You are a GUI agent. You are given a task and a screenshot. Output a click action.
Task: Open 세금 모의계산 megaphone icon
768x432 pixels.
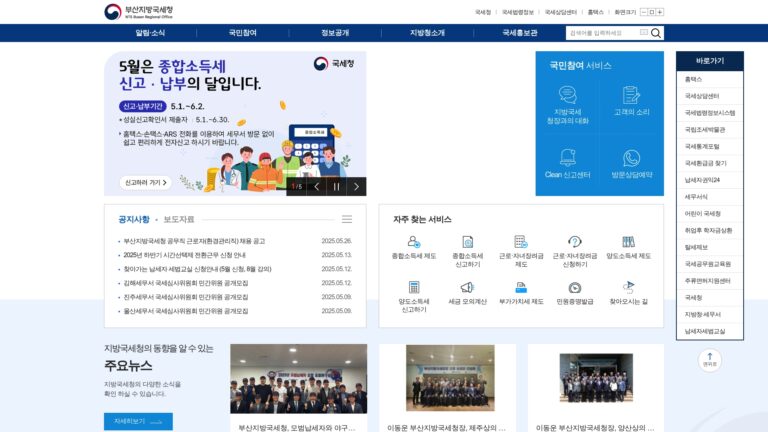467,287
